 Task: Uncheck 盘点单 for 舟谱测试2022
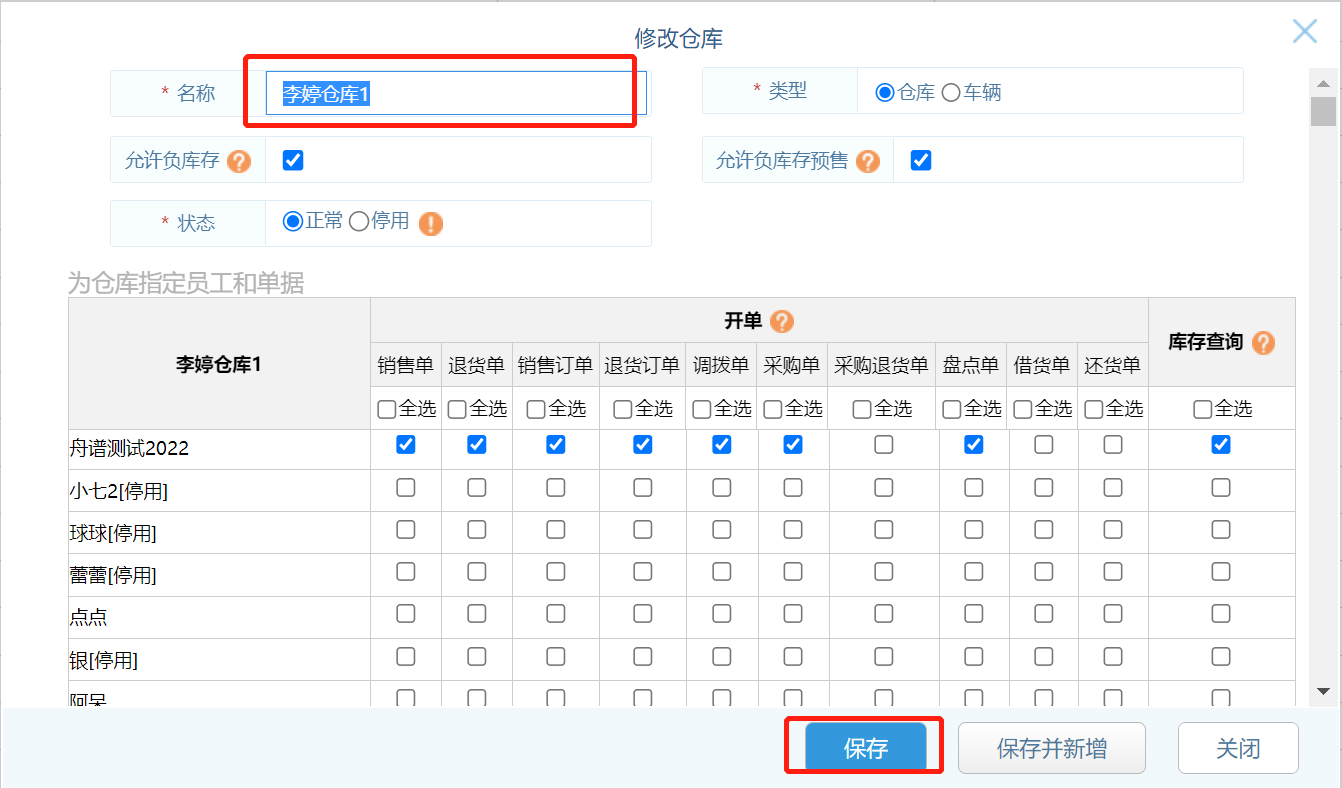tap(973, 445)
